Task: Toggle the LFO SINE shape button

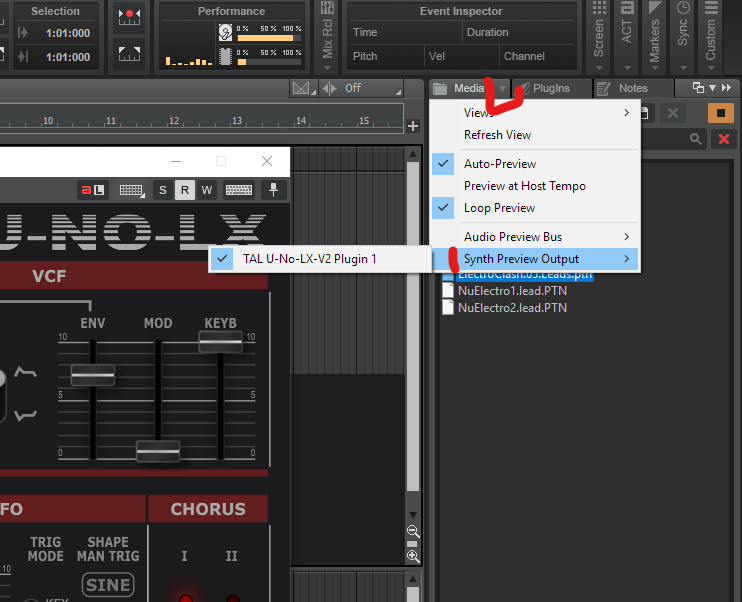Action: point(108,585)
